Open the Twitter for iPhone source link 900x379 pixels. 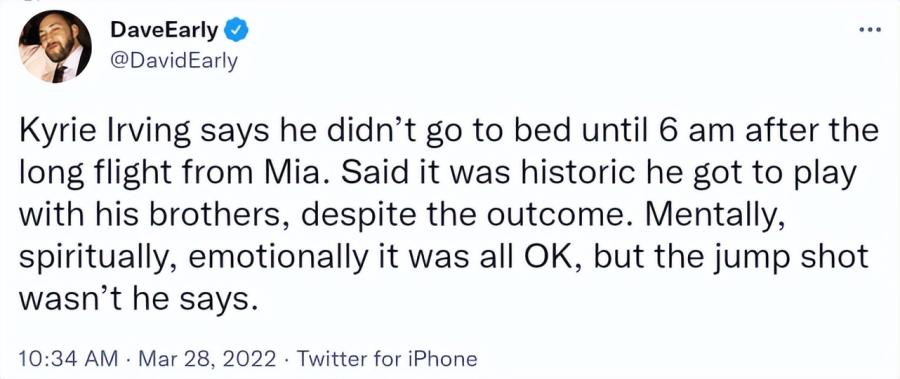coord(388,359)
